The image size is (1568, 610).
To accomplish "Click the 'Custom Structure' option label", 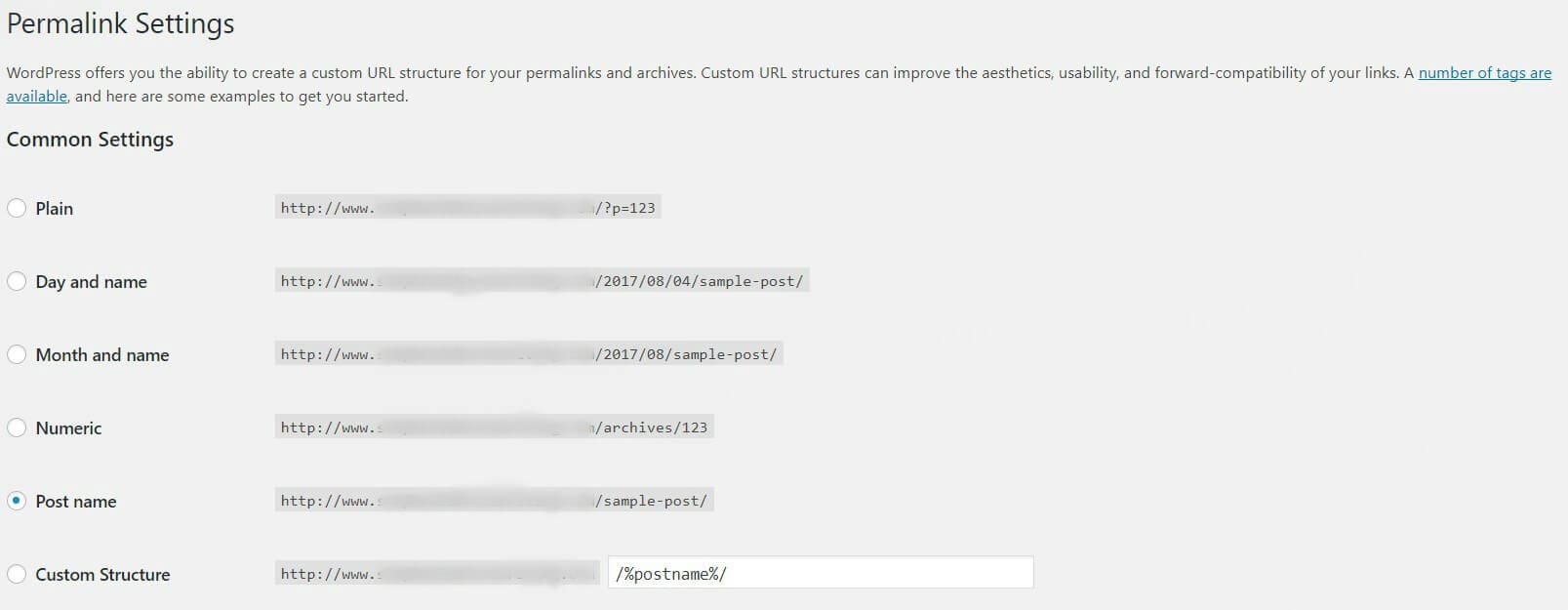I will click(102, 574).
